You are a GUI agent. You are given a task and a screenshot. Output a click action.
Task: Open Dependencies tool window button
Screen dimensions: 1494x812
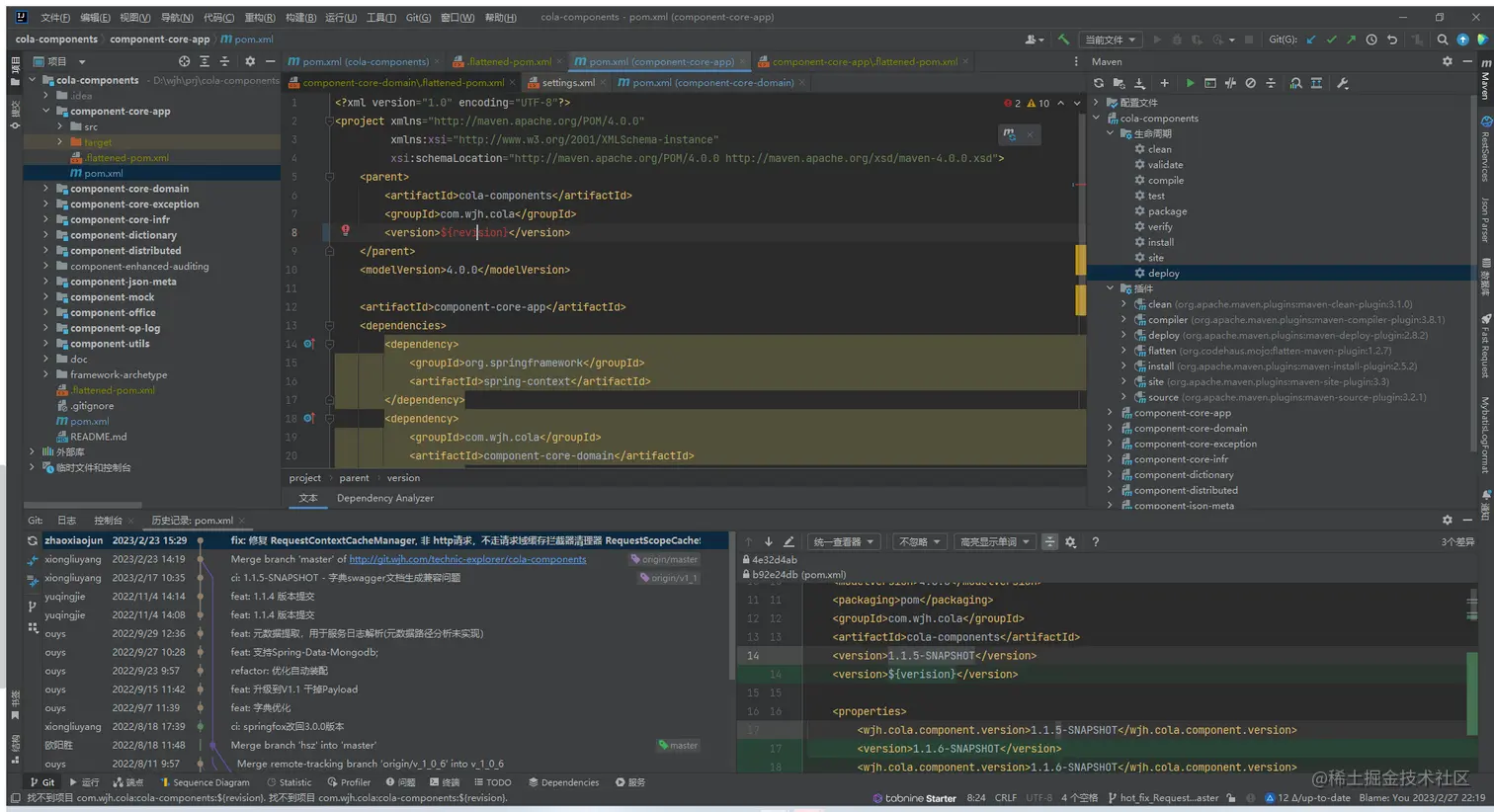[x=563, y=782]
